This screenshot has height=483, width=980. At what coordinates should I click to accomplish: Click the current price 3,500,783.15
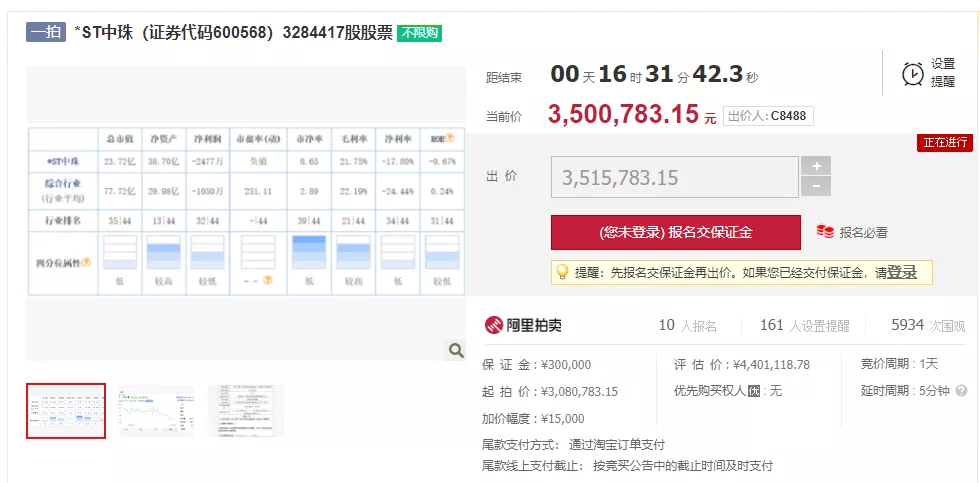pos(622,114)
